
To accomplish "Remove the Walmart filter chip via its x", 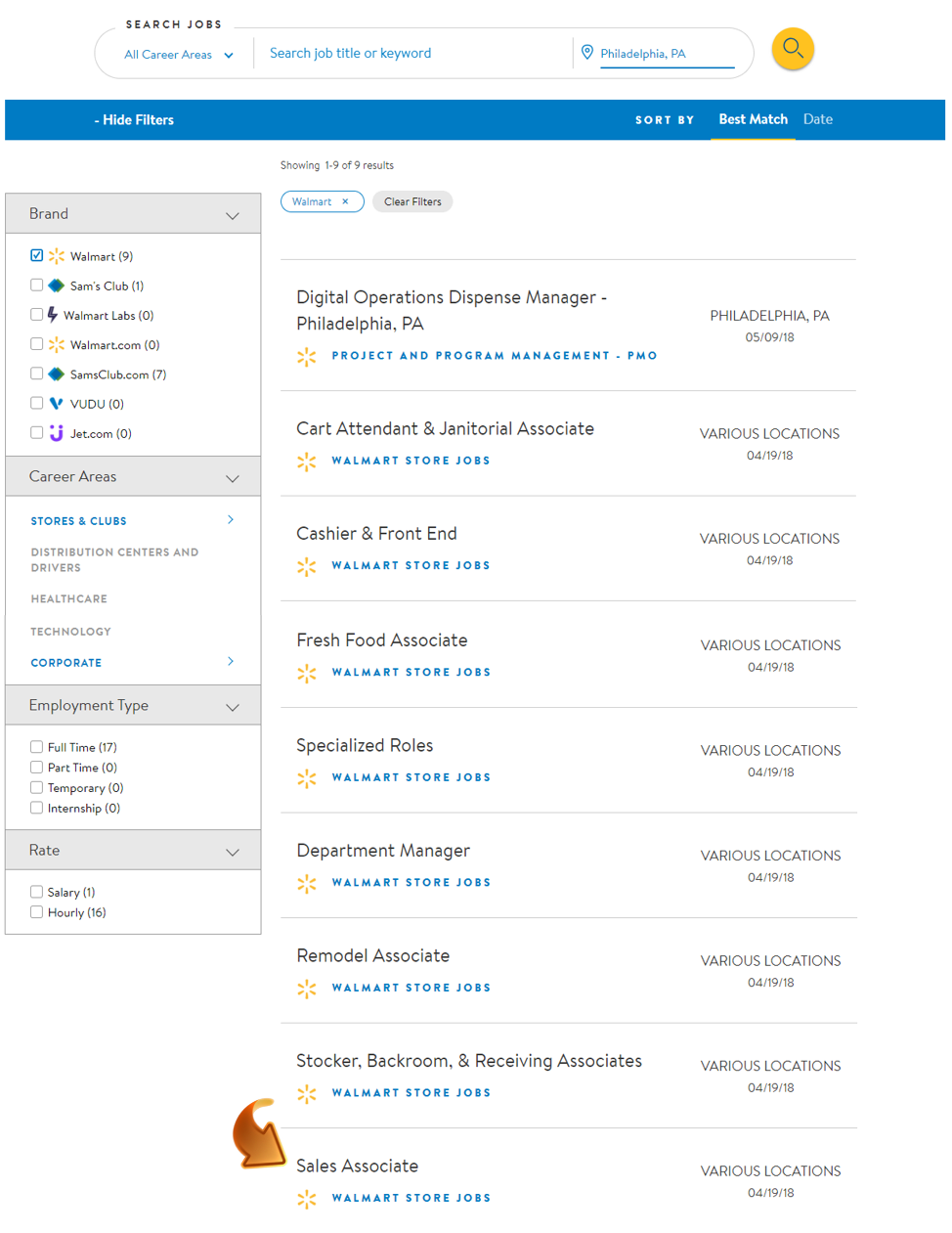I will coord(345,201).
